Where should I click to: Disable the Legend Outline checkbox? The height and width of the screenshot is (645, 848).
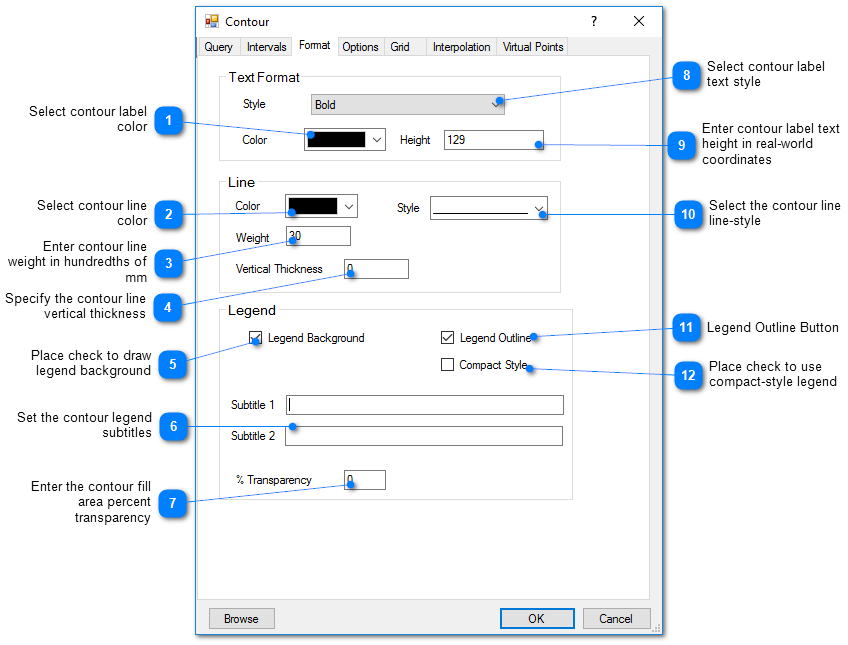coord(447,338)
